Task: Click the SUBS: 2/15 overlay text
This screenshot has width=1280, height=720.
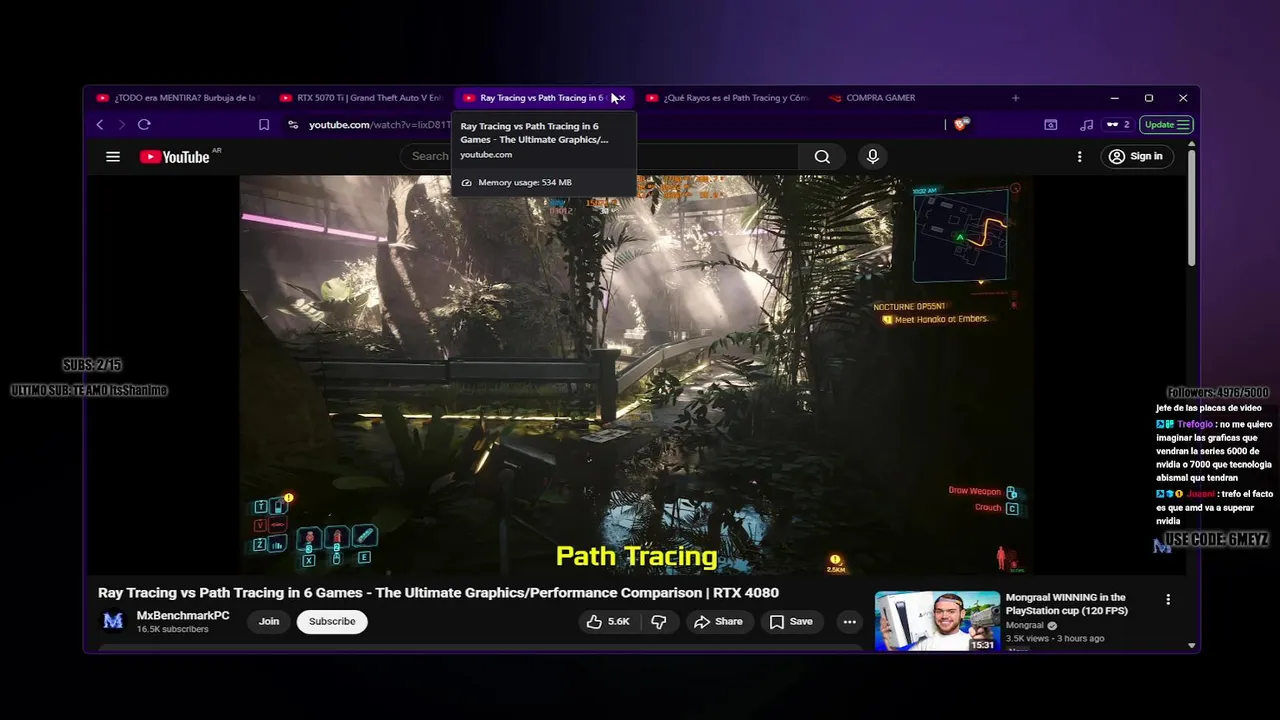Action: click(x=92, y=365)
